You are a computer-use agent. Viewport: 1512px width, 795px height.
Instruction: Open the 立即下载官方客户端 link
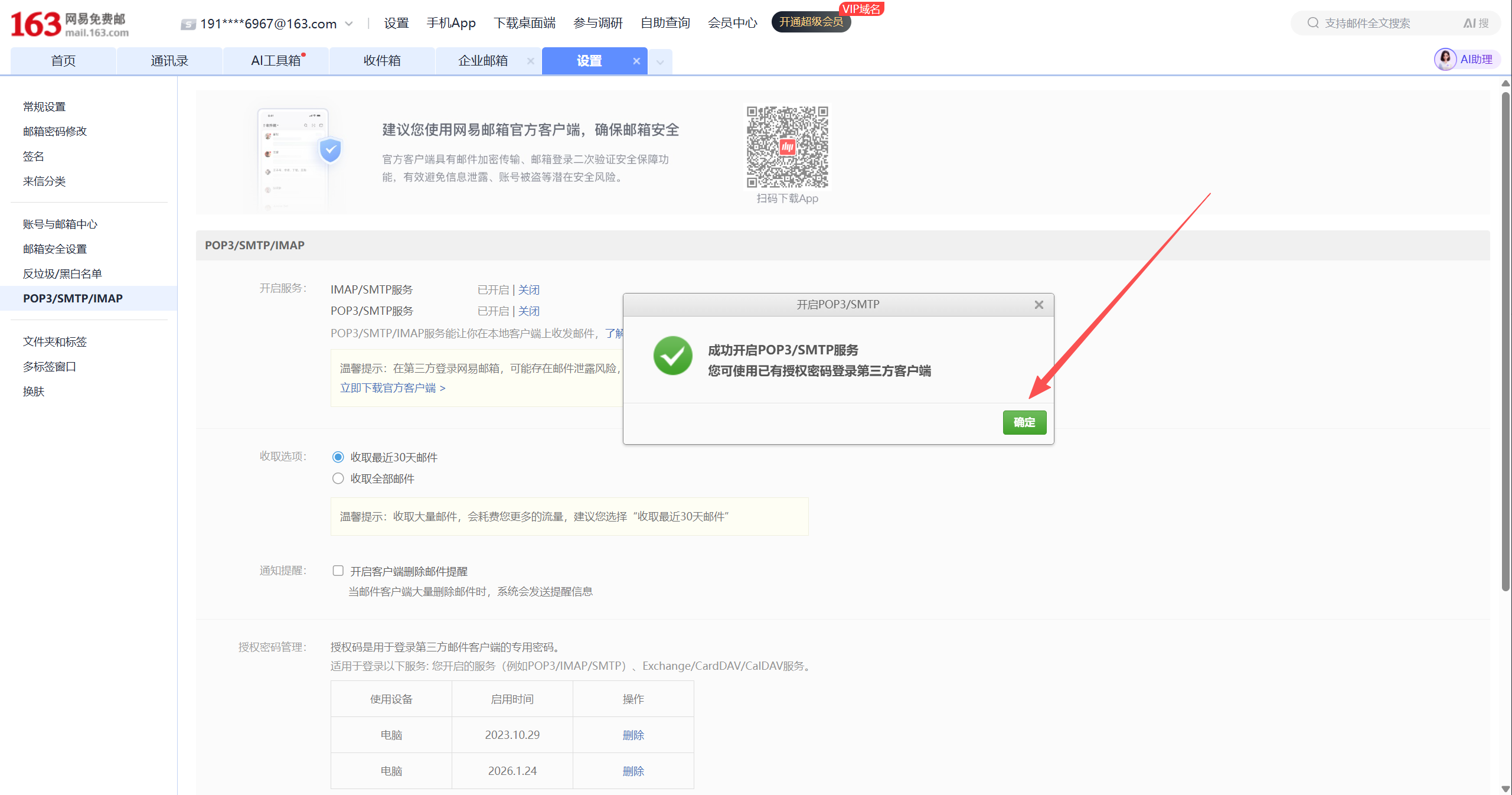(x=390, y=387)
